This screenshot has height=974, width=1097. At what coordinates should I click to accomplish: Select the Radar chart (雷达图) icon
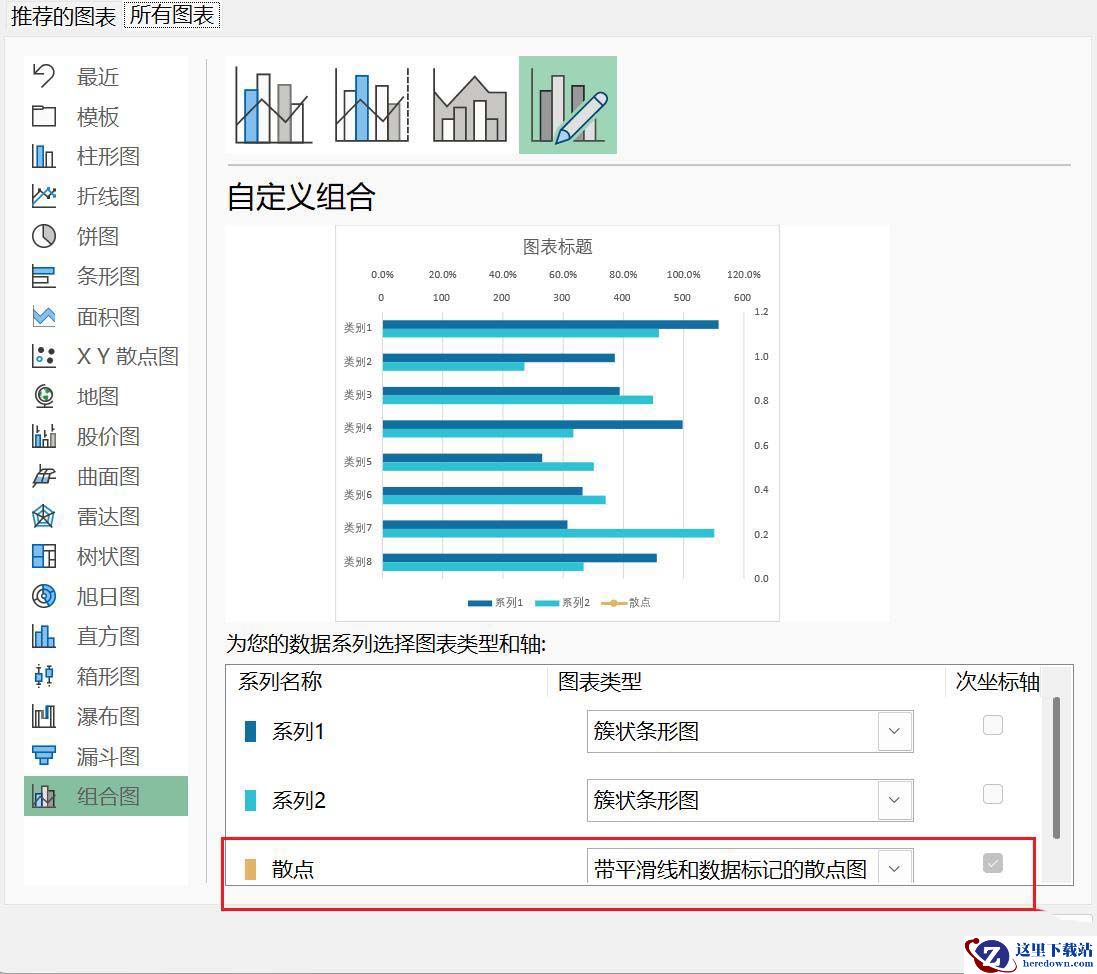tap(44, 516)
